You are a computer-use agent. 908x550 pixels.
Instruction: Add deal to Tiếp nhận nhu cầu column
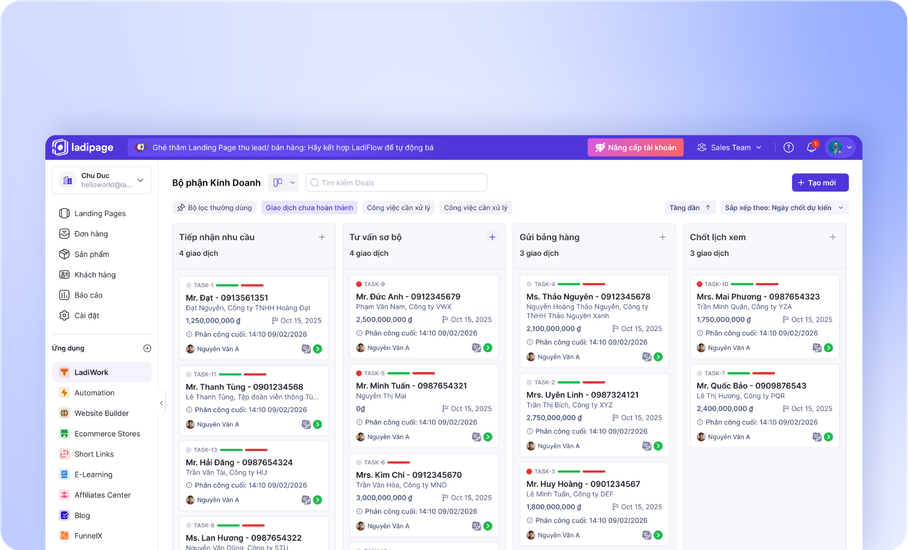point(322,237)
